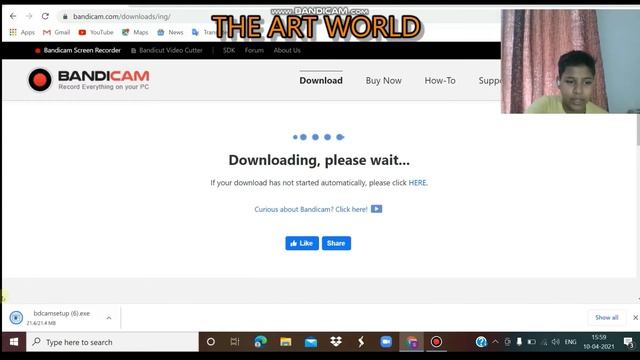This screenshot has width=640, height=360.
Task: Open the Forum link
Action: pyautogui.click(x=254, y=51)
